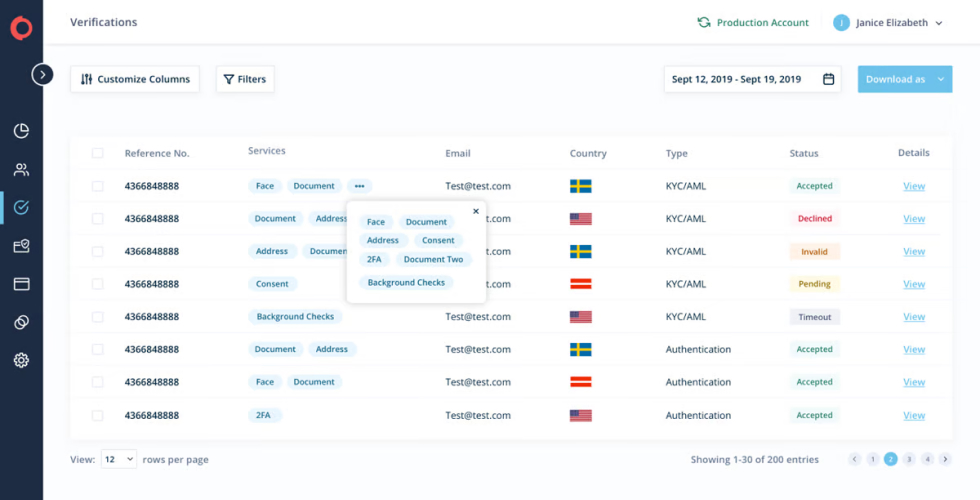Viewport: 980px width, 500px height.
Task: Click Document Two chip in popup
Action: pos(433,259)
